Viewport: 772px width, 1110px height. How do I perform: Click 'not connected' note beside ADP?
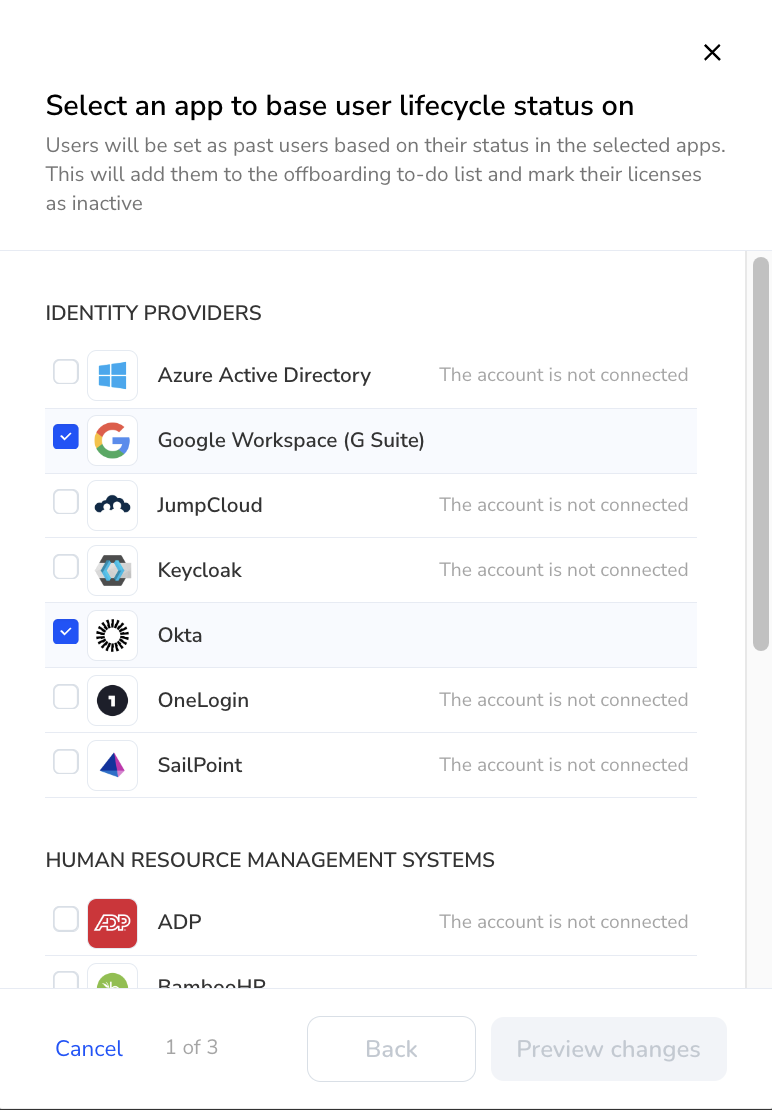[564, 922]
